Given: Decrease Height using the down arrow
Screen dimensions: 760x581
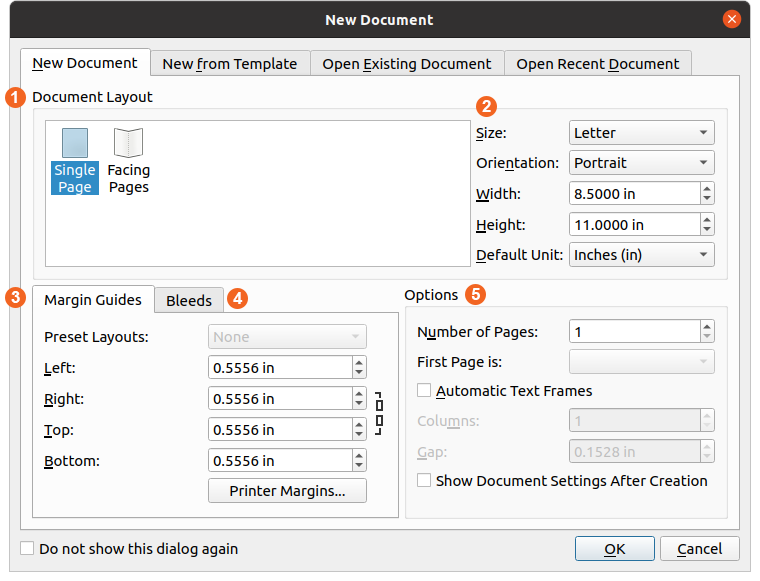Looking at the screenshot, I should pyautogui.click(x=707, y=230).
